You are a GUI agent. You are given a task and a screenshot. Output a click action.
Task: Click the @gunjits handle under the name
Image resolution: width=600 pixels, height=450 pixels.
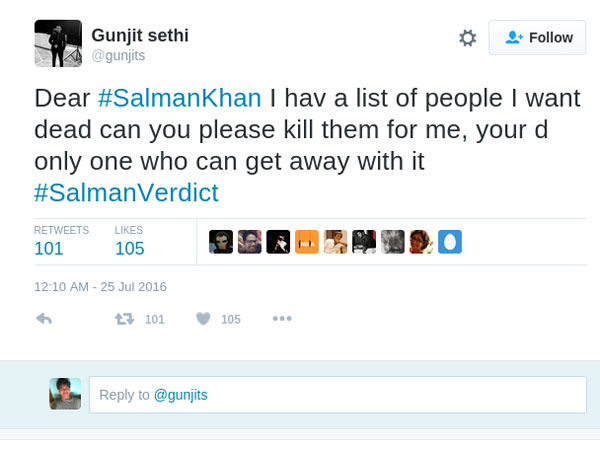(x=118, y=56)
